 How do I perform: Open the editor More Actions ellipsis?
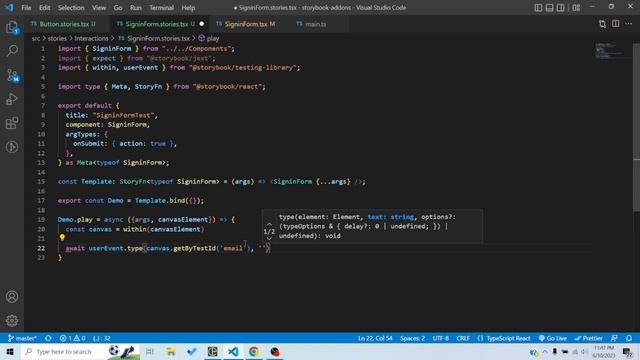pyautogui.click(x=629, y=24)
